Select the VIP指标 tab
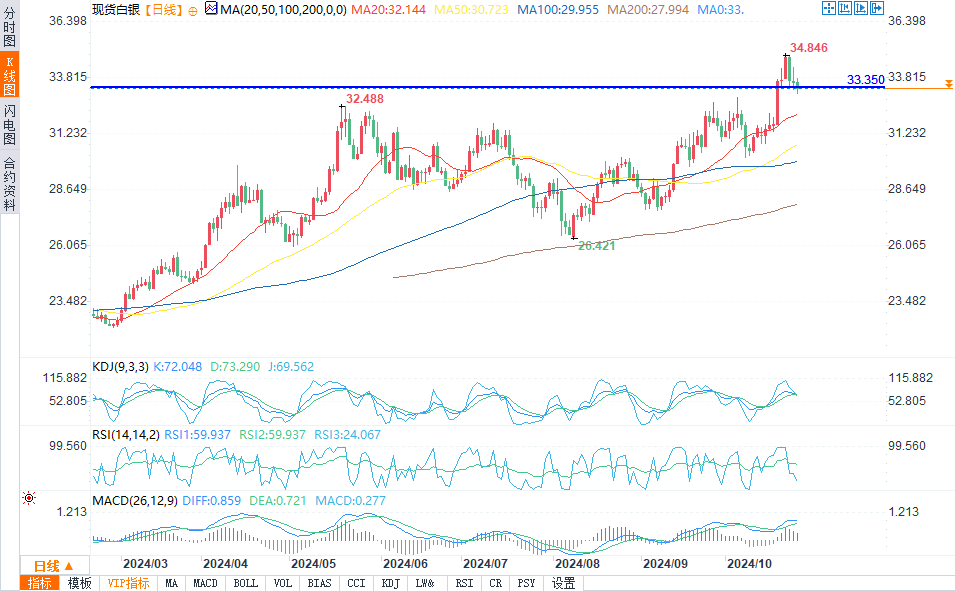This screenshot has height=591, width=955. (x=127, y=583)
